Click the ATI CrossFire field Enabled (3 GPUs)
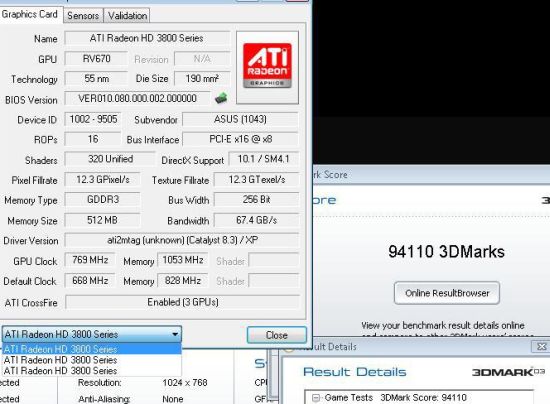 pyautogui.click(x=182, y=302)
